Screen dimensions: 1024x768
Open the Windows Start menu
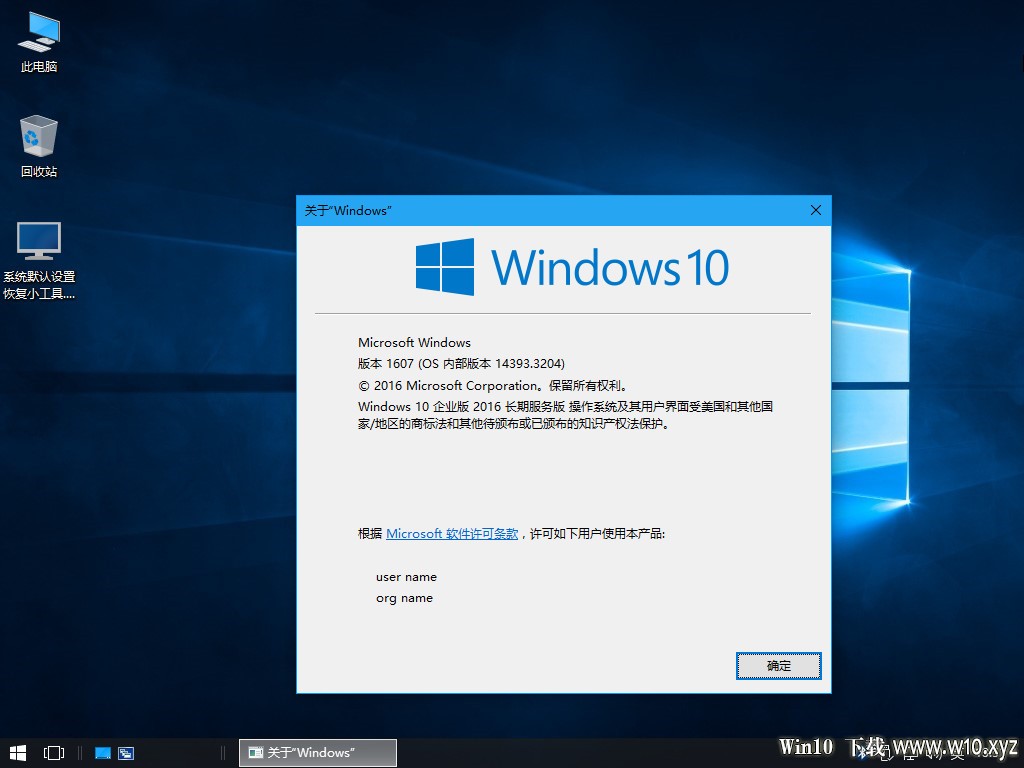(x=17, y=753)
